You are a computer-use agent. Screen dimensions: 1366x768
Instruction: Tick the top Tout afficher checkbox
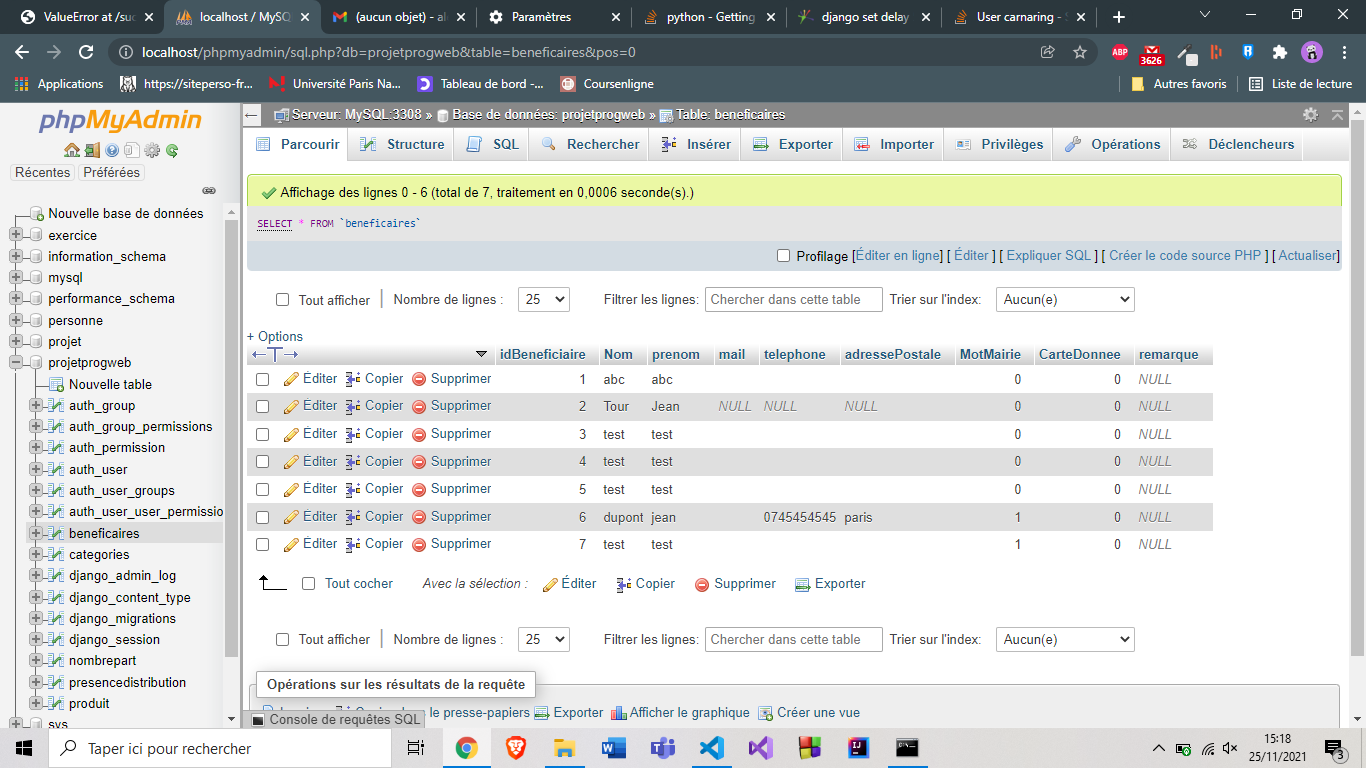tap(283, 300)
